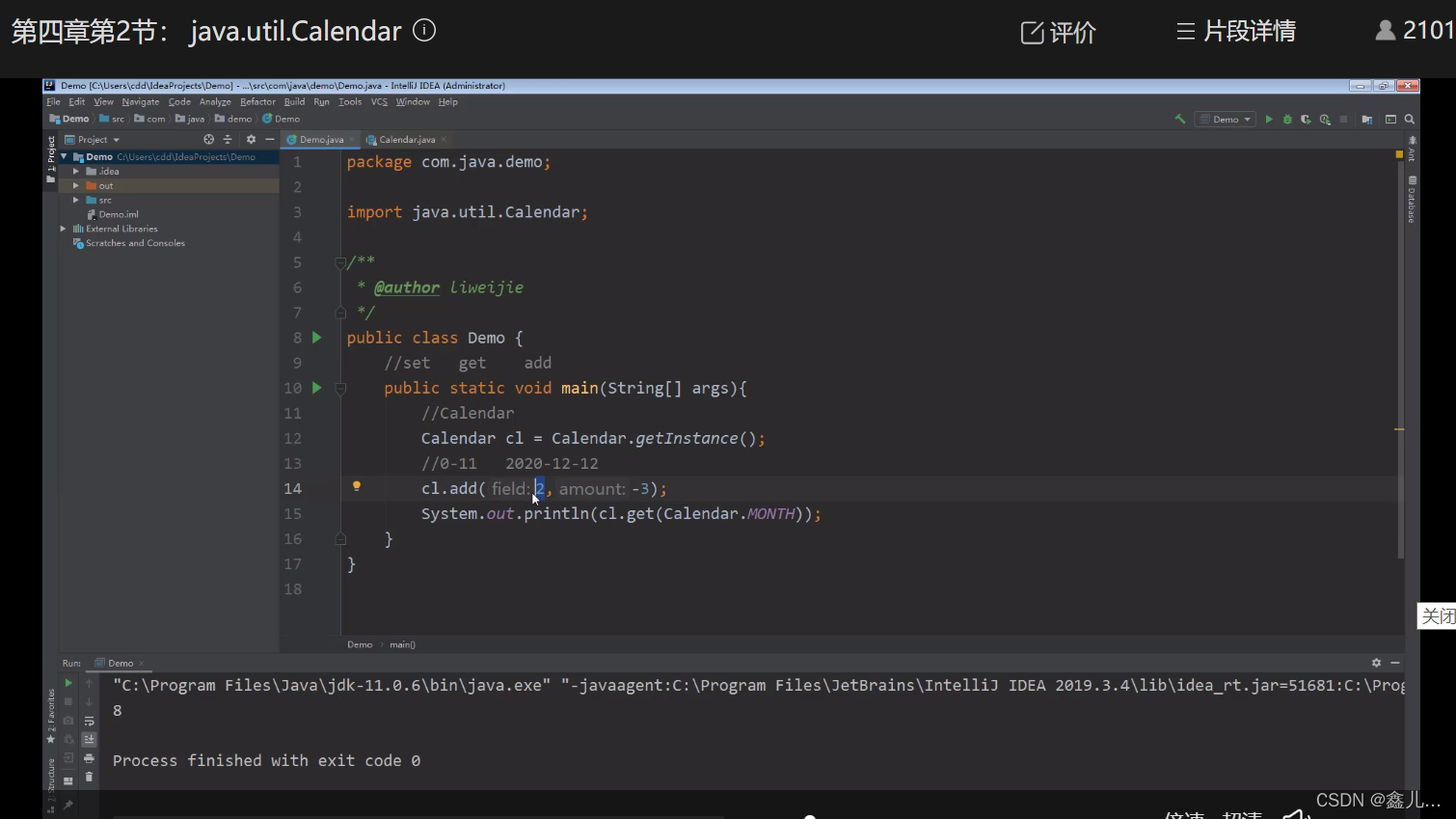Expand External Libraries node
Viewport: 1456px width, 819px height.
(65, 229)
